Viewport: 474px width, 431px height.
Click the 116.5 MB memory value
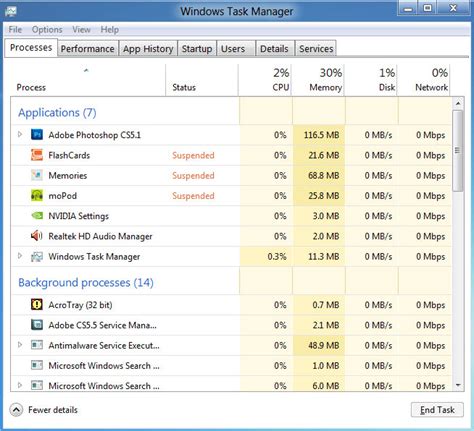(x=322, y=135)
